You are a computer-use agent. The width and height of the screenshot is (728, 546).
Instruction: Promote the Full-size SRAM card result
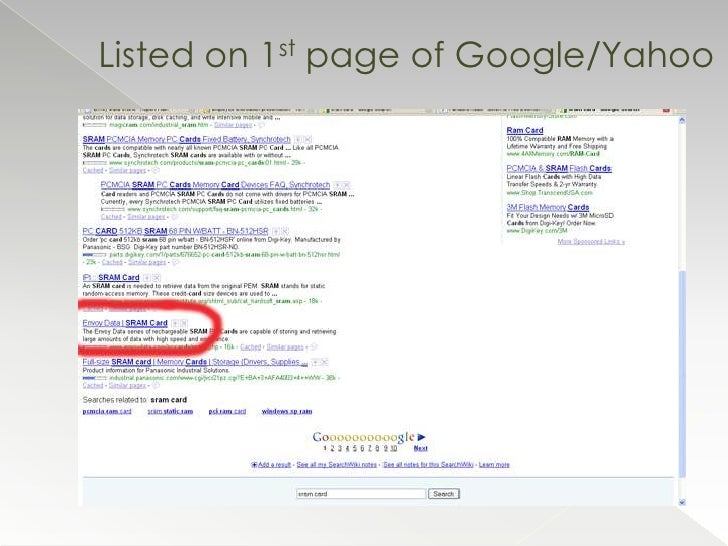(315, 362)
